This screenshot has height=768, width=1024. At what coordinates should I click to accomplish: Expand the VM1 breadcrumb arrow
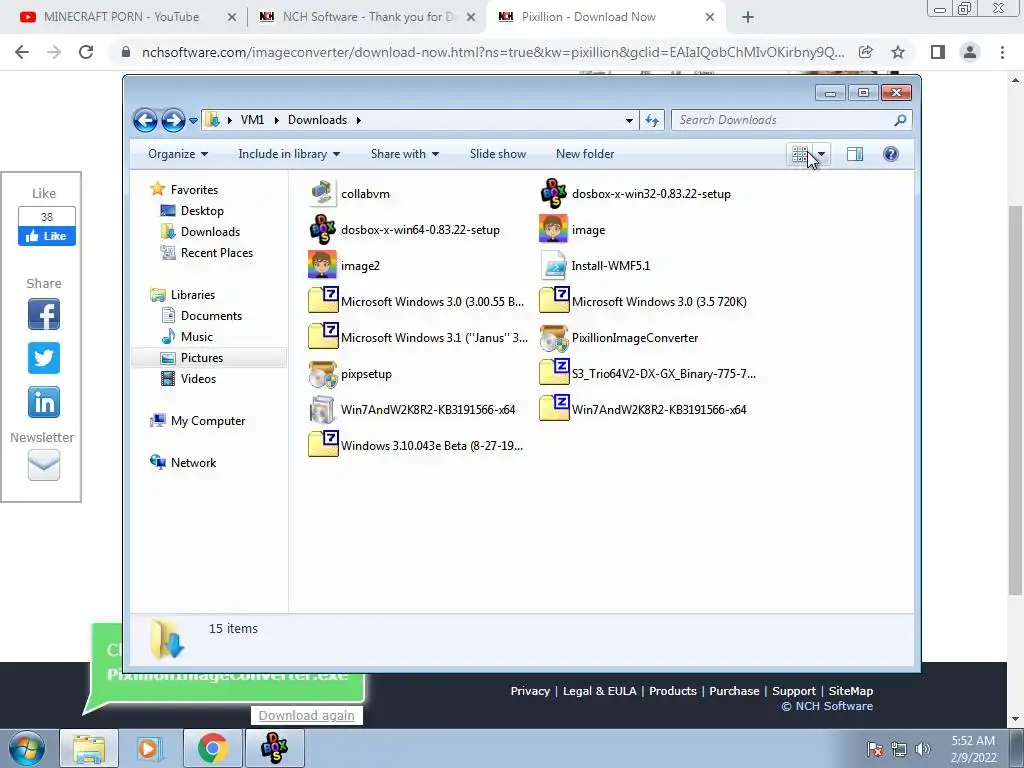276,120
